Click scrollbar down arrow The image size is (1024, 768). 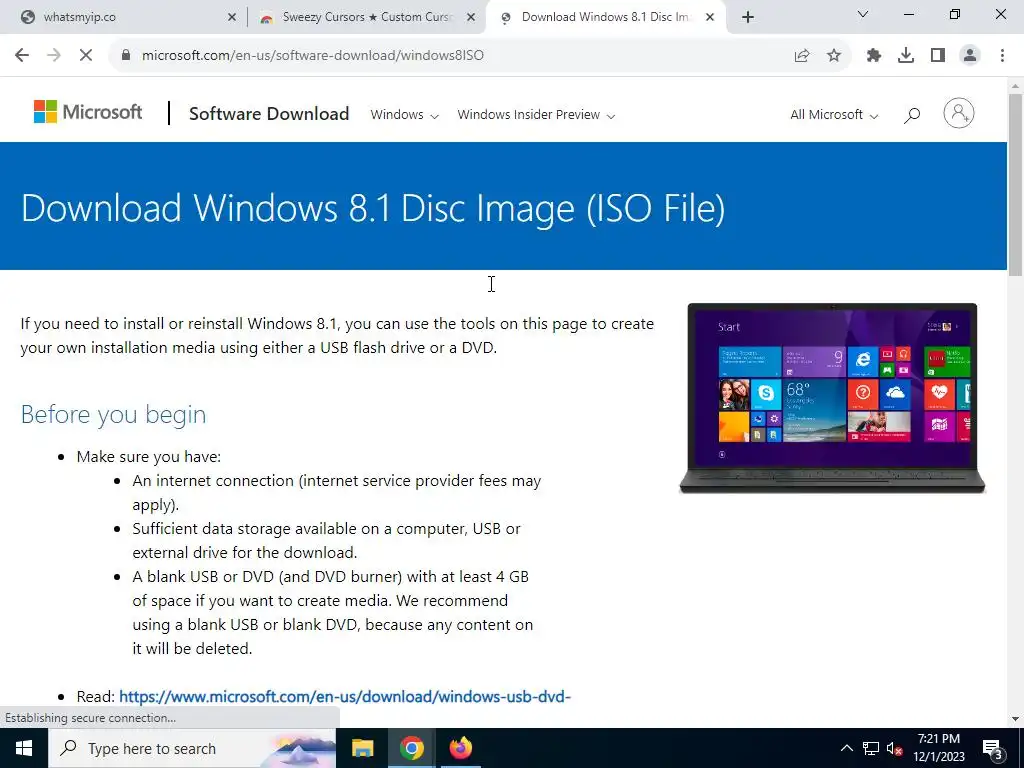pos(1015,720)
